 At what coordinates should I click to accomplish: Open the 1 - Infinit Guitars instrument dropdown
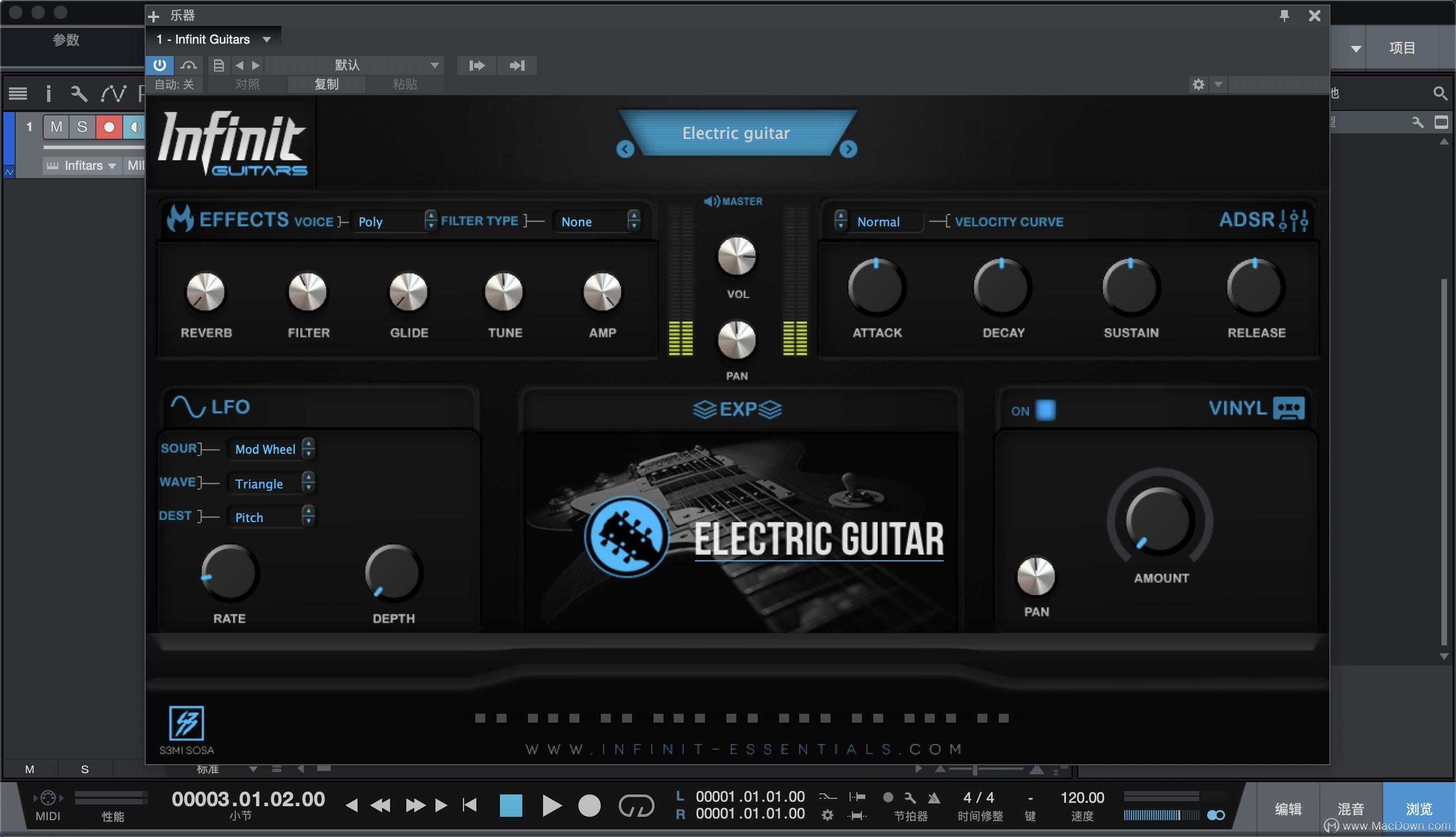[214, 39]
